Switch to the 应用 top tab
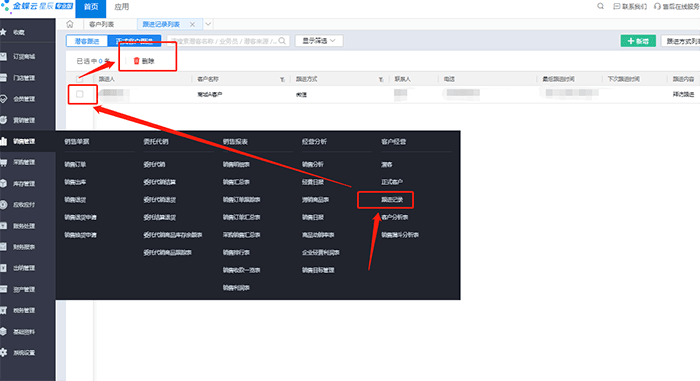700x381 pixels. pos(121,7)
